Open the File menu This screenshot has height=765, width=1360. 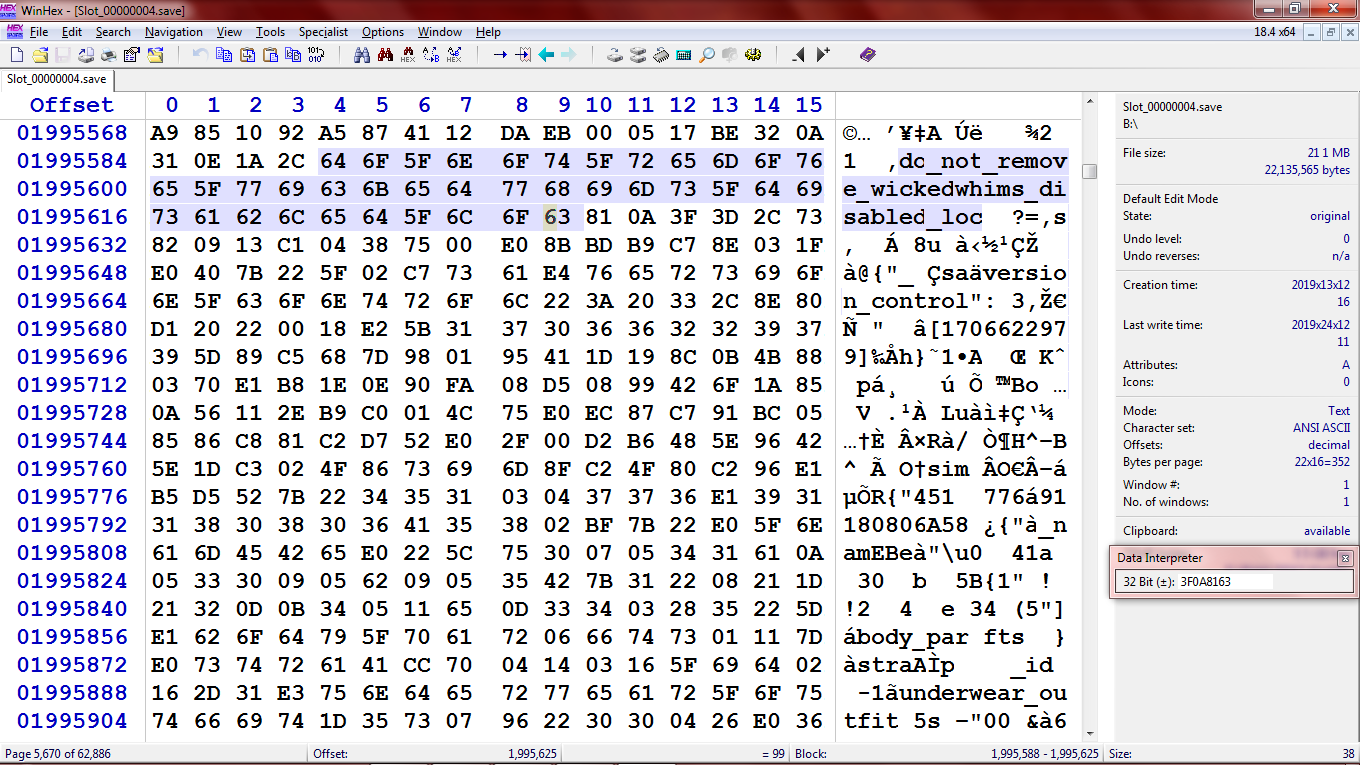(39, 32)
